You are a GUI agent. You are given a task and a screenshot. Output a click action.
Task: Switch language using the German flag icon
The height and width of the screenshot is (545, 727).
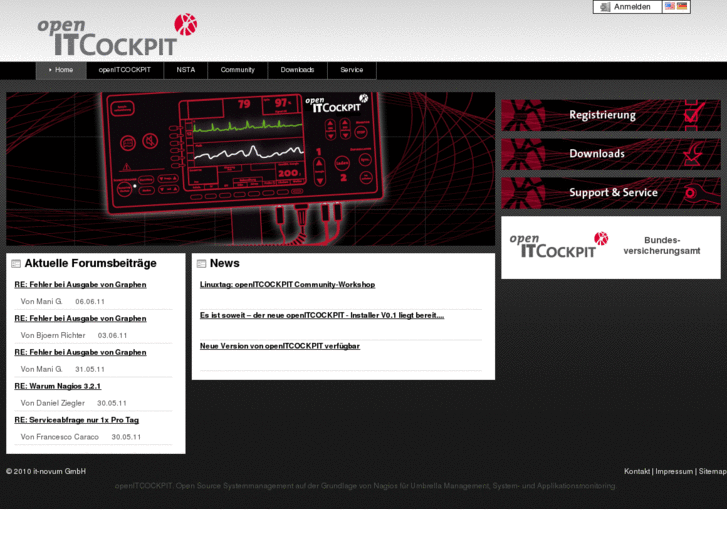tap(682, 6)
